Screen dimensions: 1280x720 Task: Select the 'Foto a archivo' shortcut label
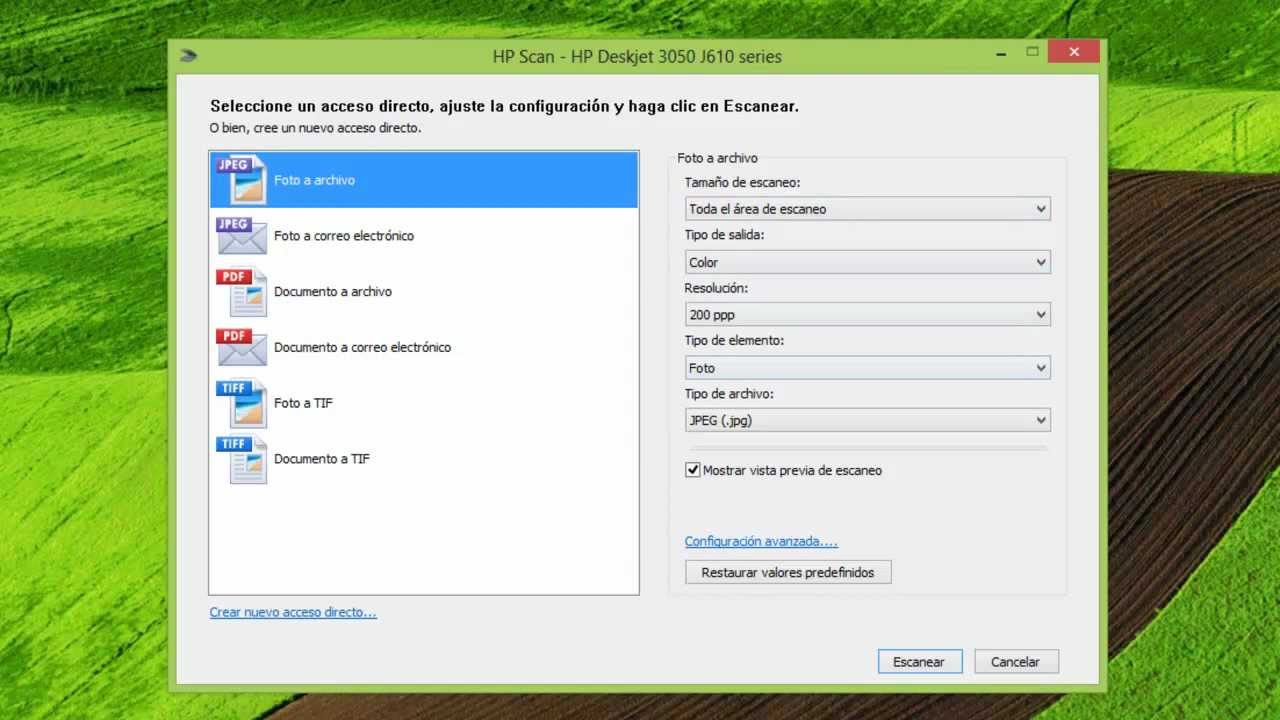coord(314,180)
